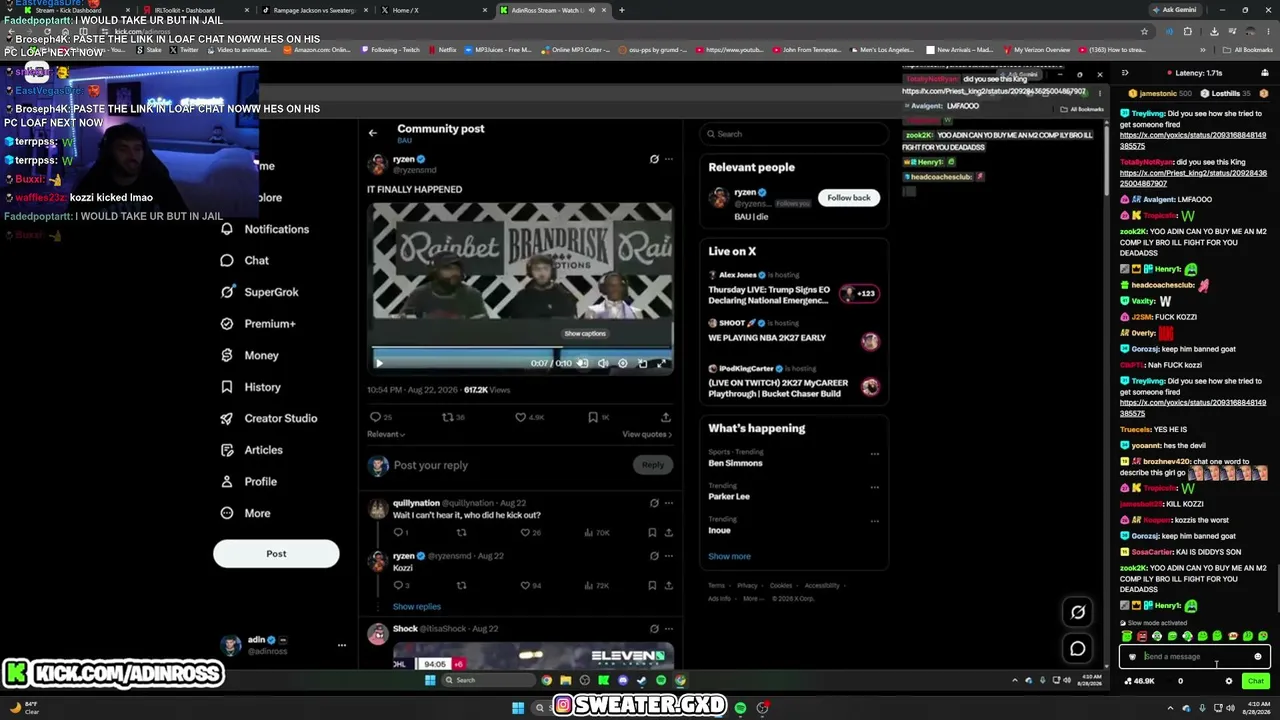The image size is (1280, 720).
Task: Toggle captions on the post video
Action: 583,363
